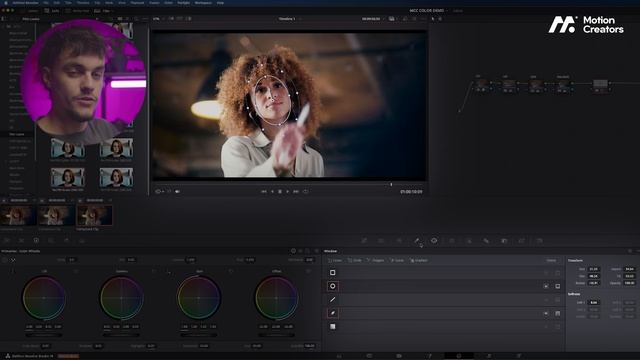Open the Curves palette icon
Viewport: 640px width, 360px height.
coord(364,241)
